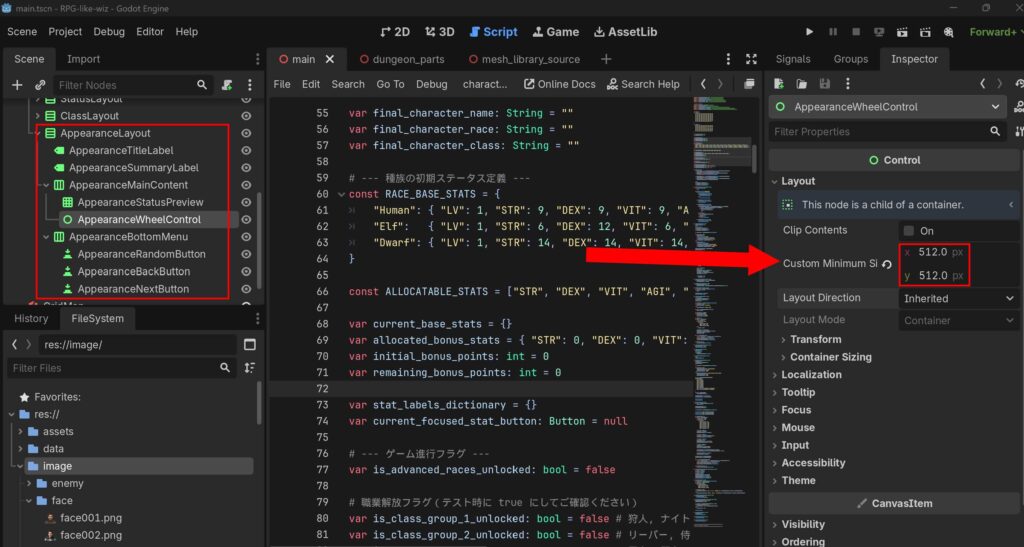Open the Debug menu
1024x547 pixels.
tap(108, 31)
